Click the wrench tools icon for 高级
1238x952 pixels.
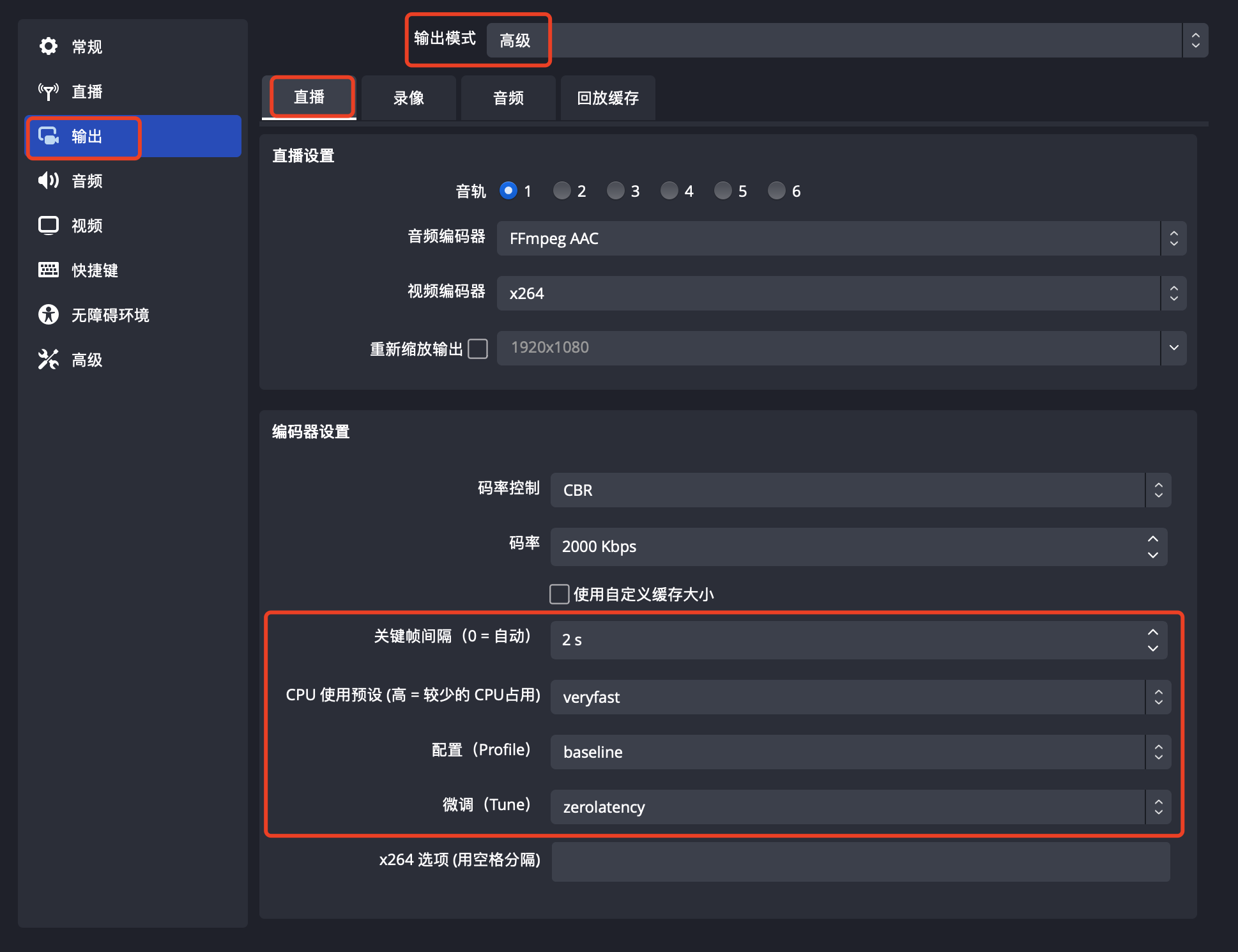(49, 360)
